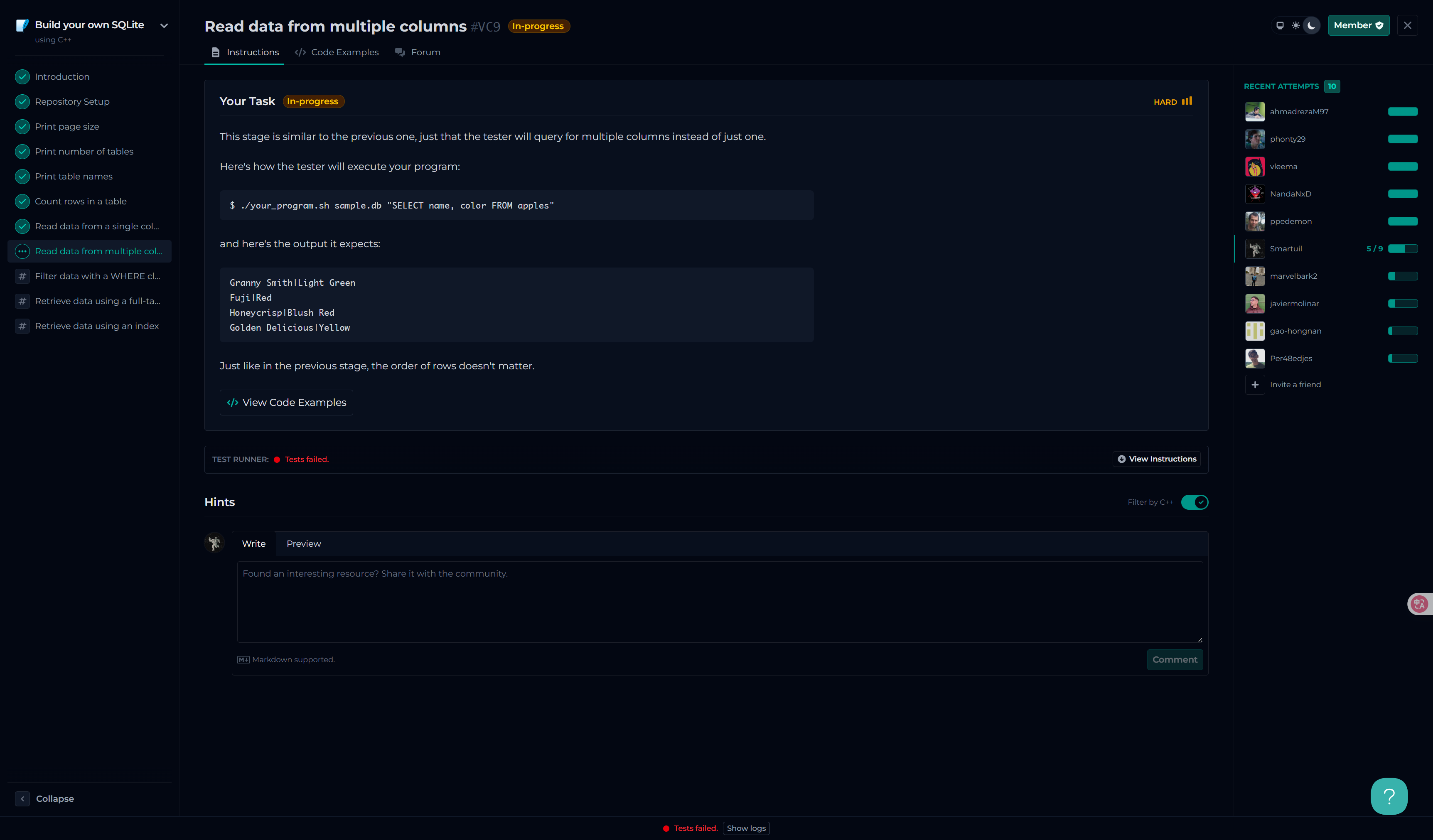Open the Filter data with a WHERE clause stage

click(x=97, y=276)
